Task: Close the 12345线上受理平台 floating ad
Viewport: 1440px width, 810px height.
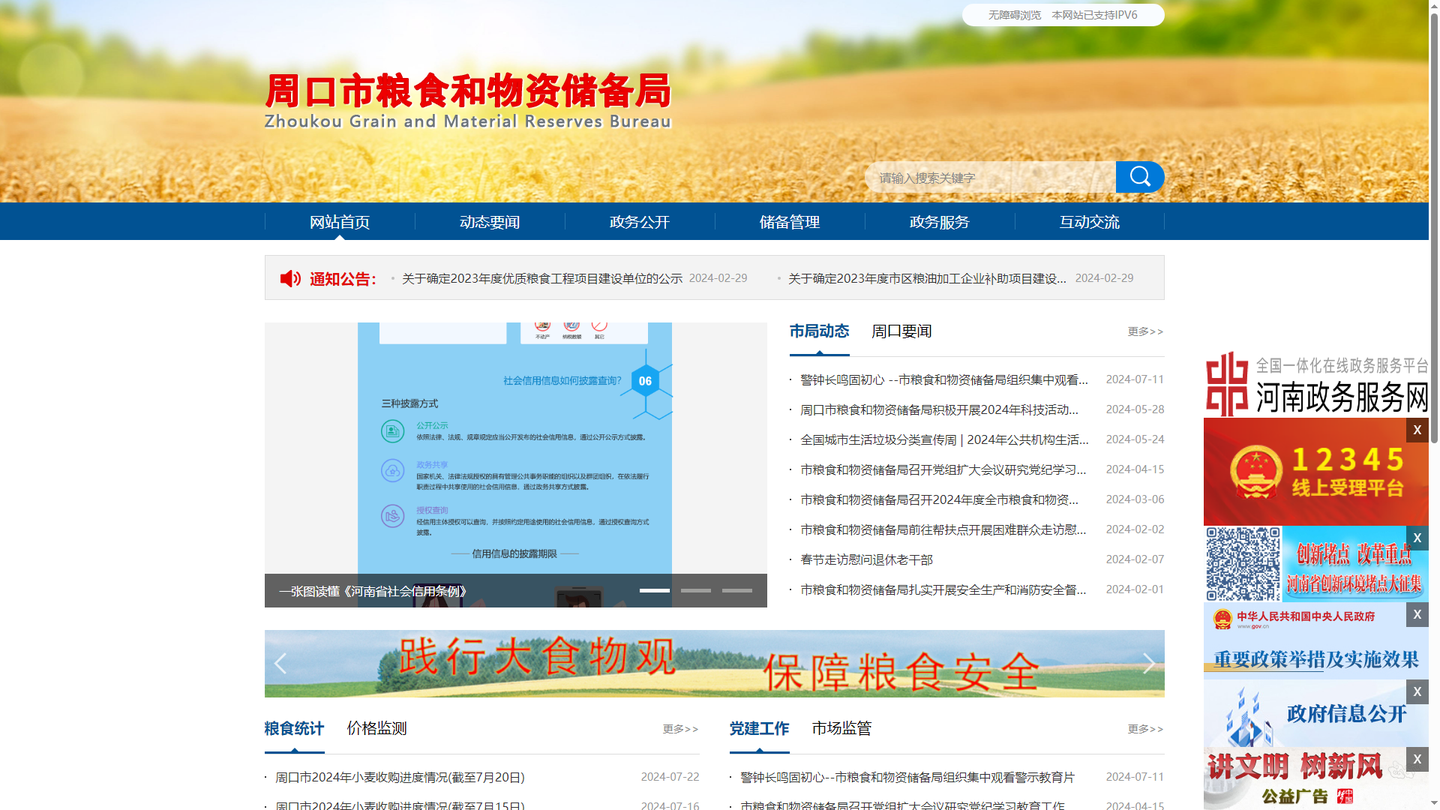Action: tap(1417, 429)
